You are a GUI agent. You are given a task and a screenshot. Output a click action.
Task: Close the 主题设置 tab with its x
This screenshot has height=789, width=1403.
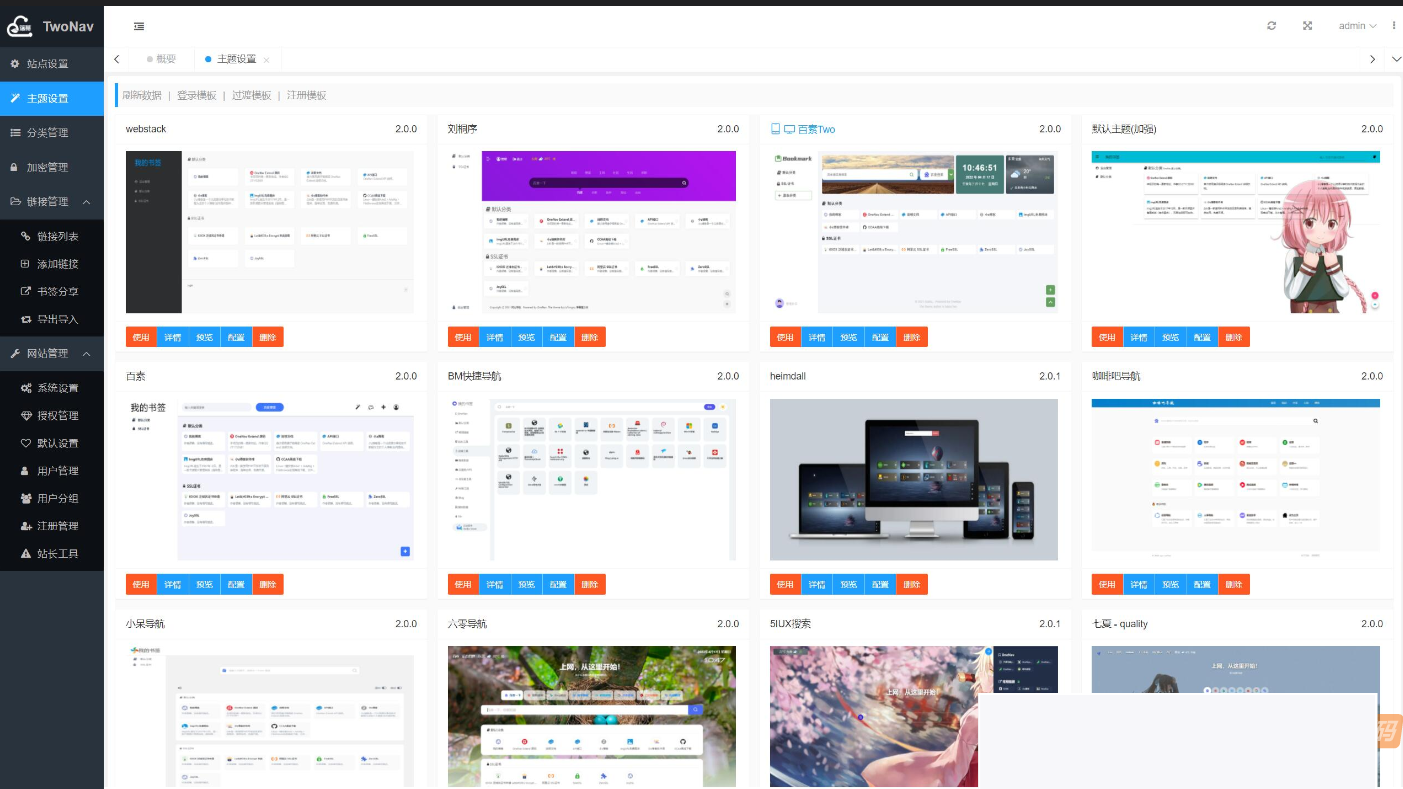coord(266,60)
